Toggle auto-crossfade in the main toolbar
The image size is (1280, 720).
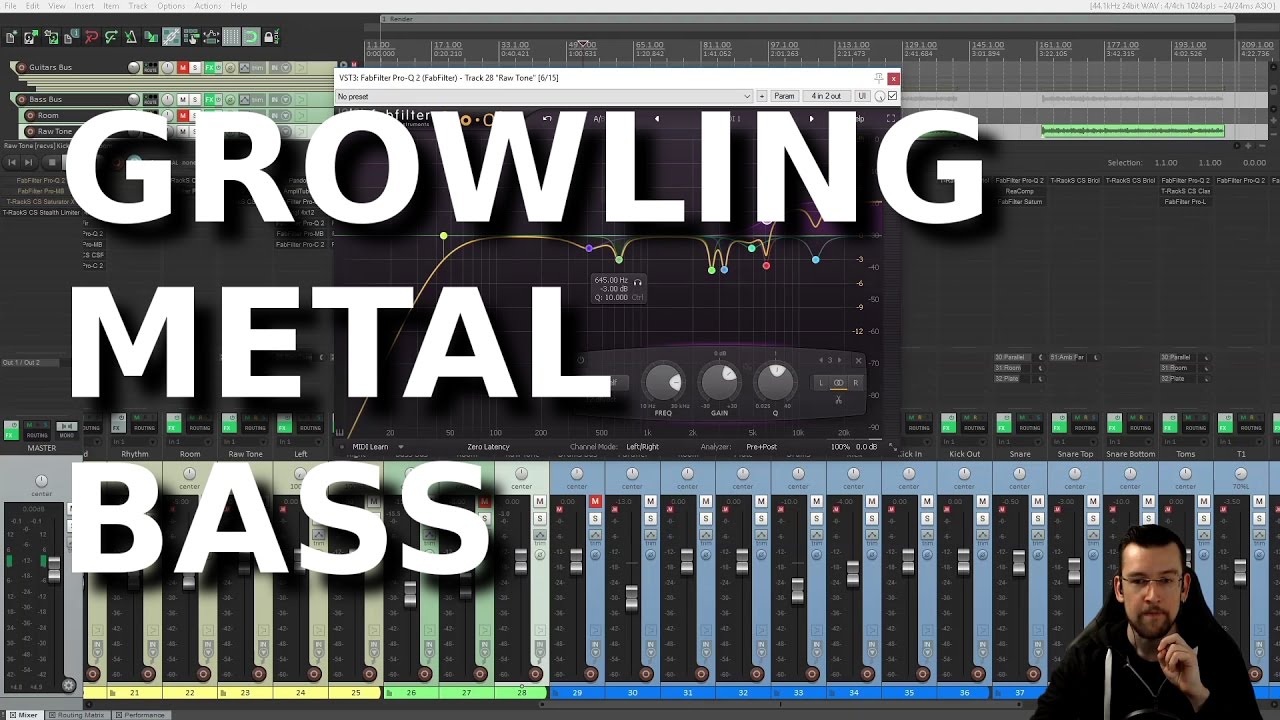pyautogui.click(x=151, y=37)
